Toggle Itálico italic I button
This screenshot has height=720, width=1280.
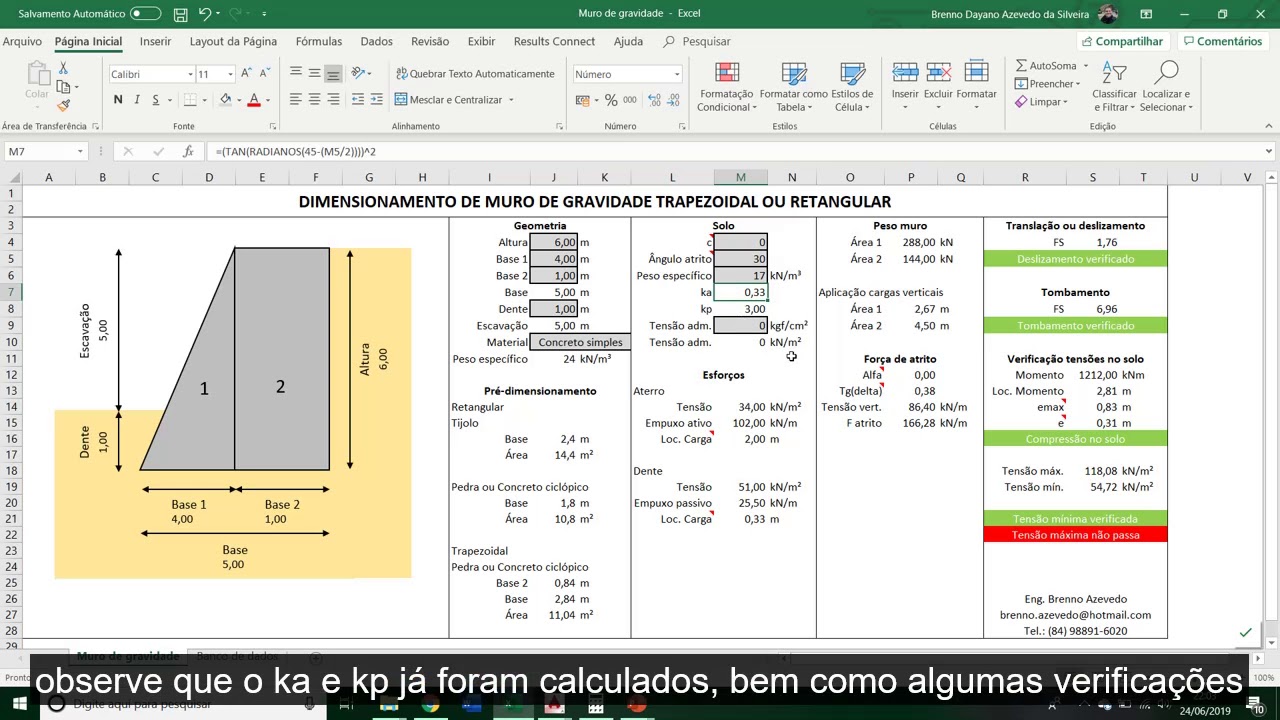(137, 100)
